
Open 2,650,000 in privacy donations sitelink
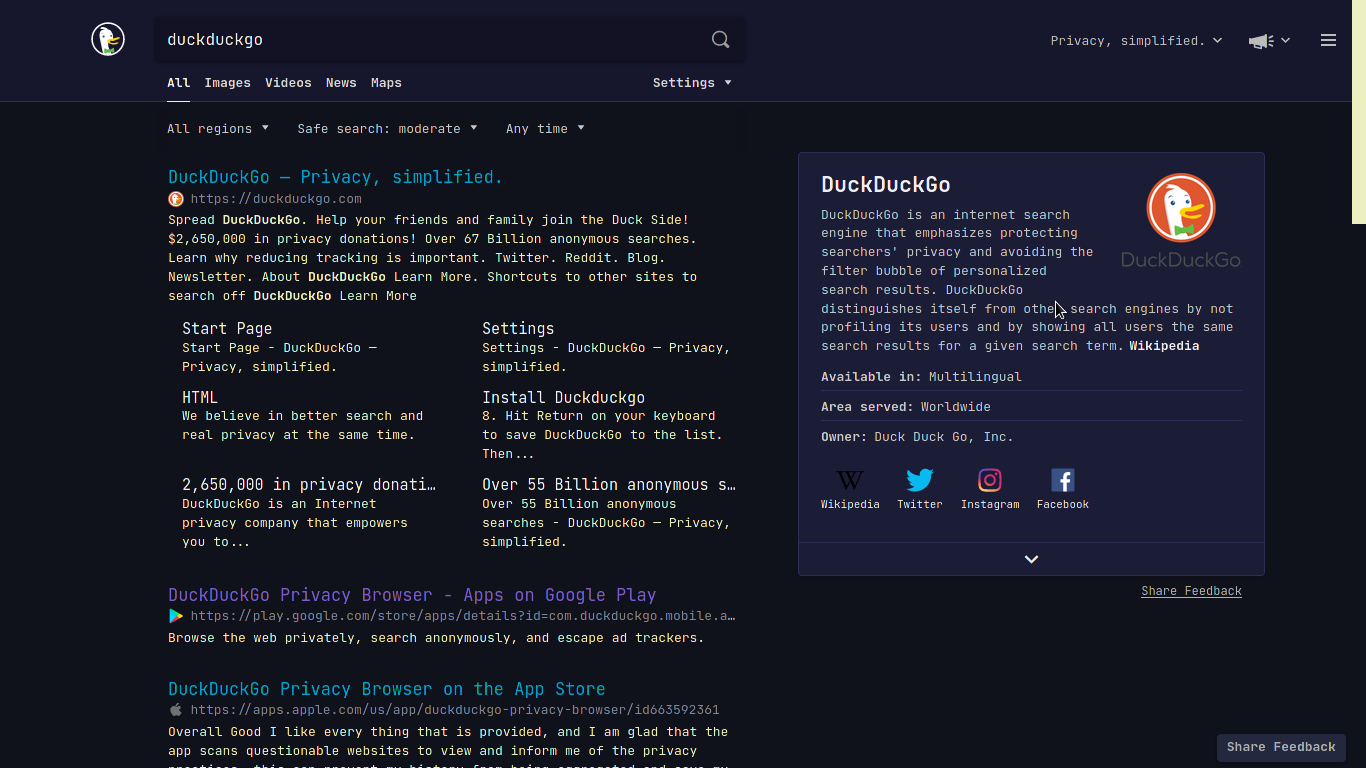click(x=309, y=485)
